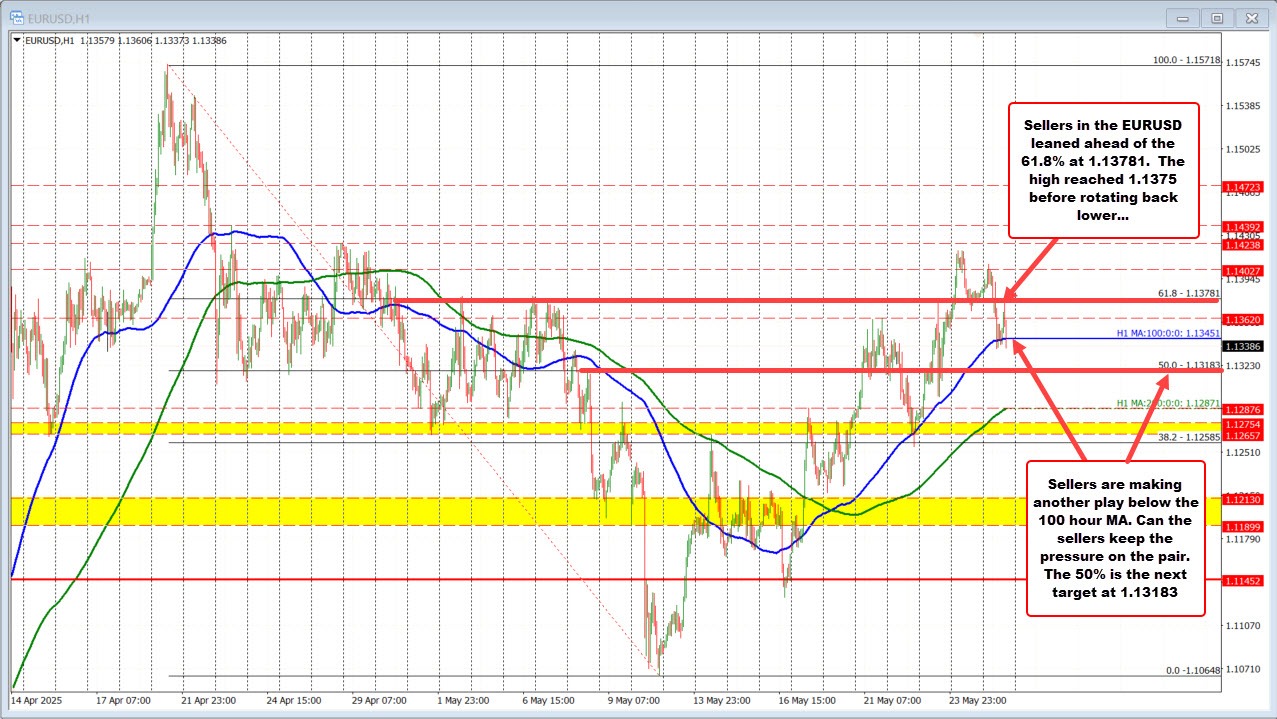This screenshot has width=1277, height=719.
Task: Select the 61.8 Fibonacci label at 1.13781
Action: 1191,294
